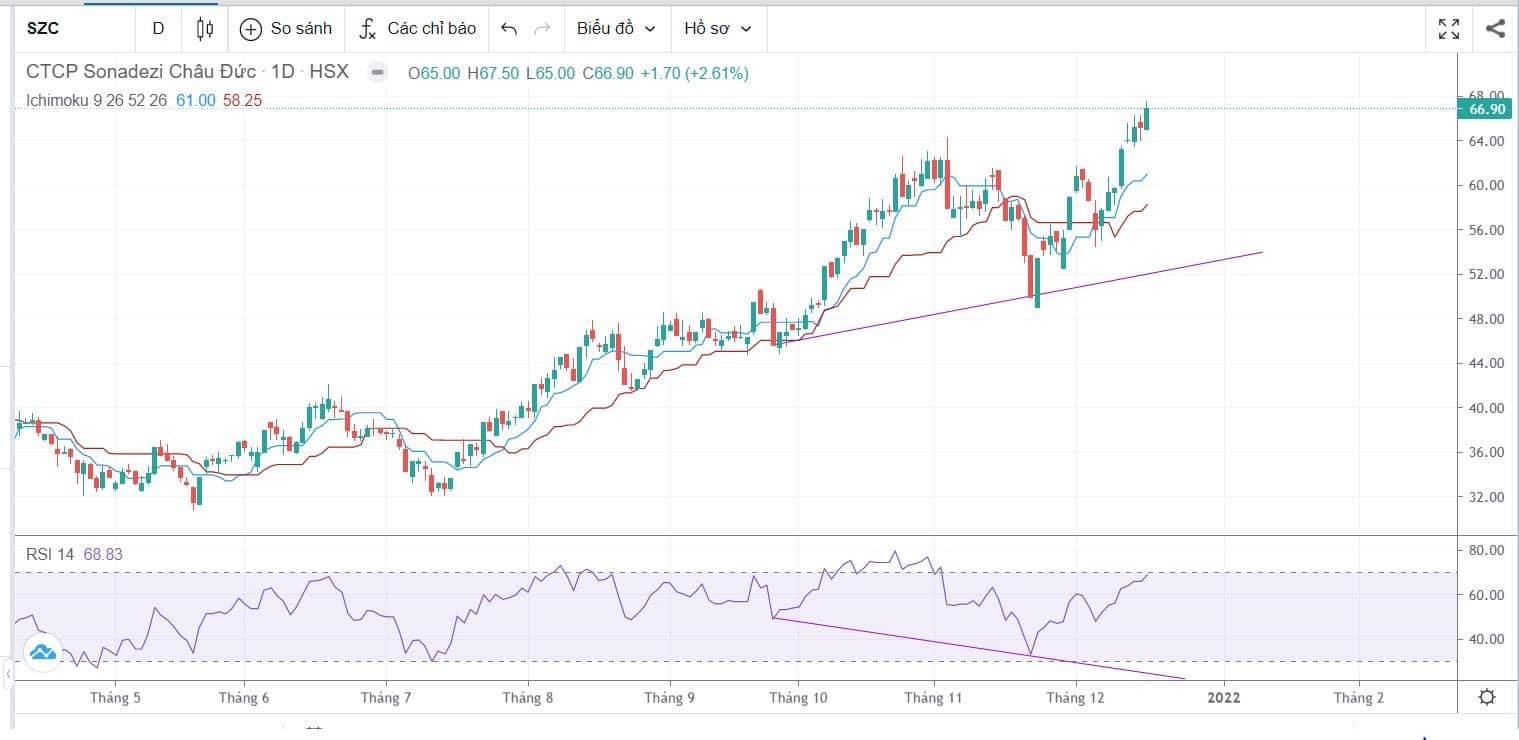Click the So sánh compare button
Image resolution: width=1519 pixels, height=740 pixels.
tap(287, 28)
